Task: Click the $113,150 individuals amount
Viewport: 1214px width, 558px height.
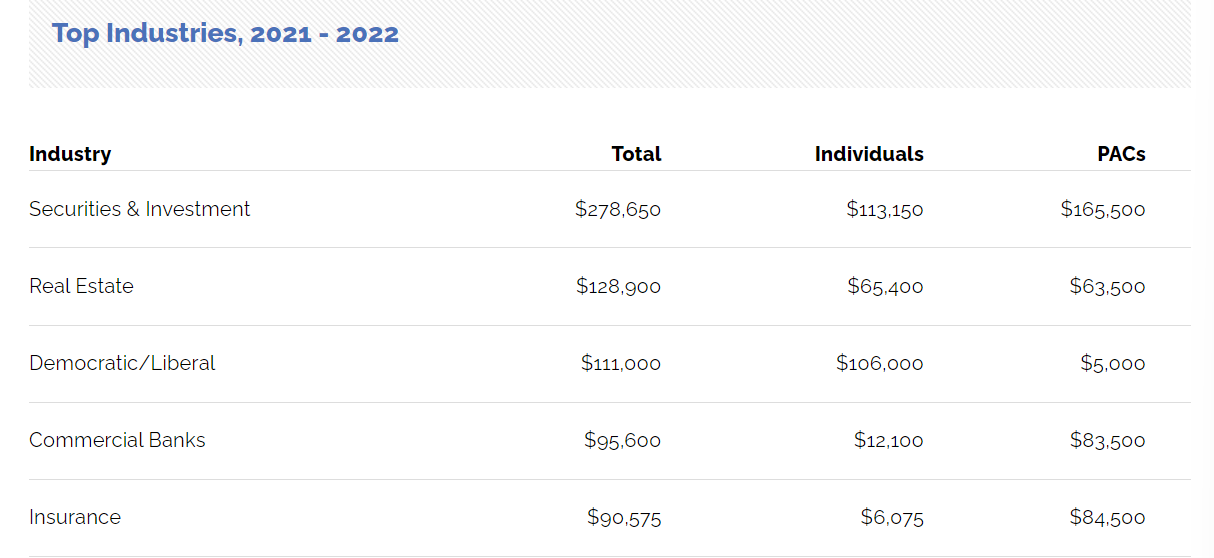Action: 884,209
